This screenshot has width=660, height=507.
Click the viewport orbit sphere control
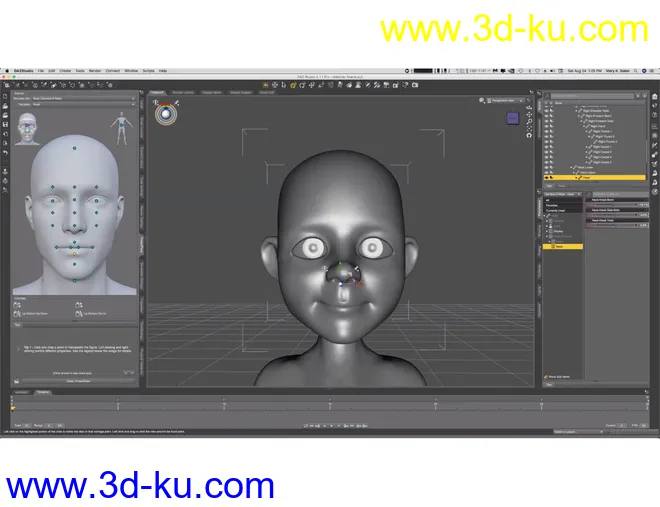[x=164, y=114]
